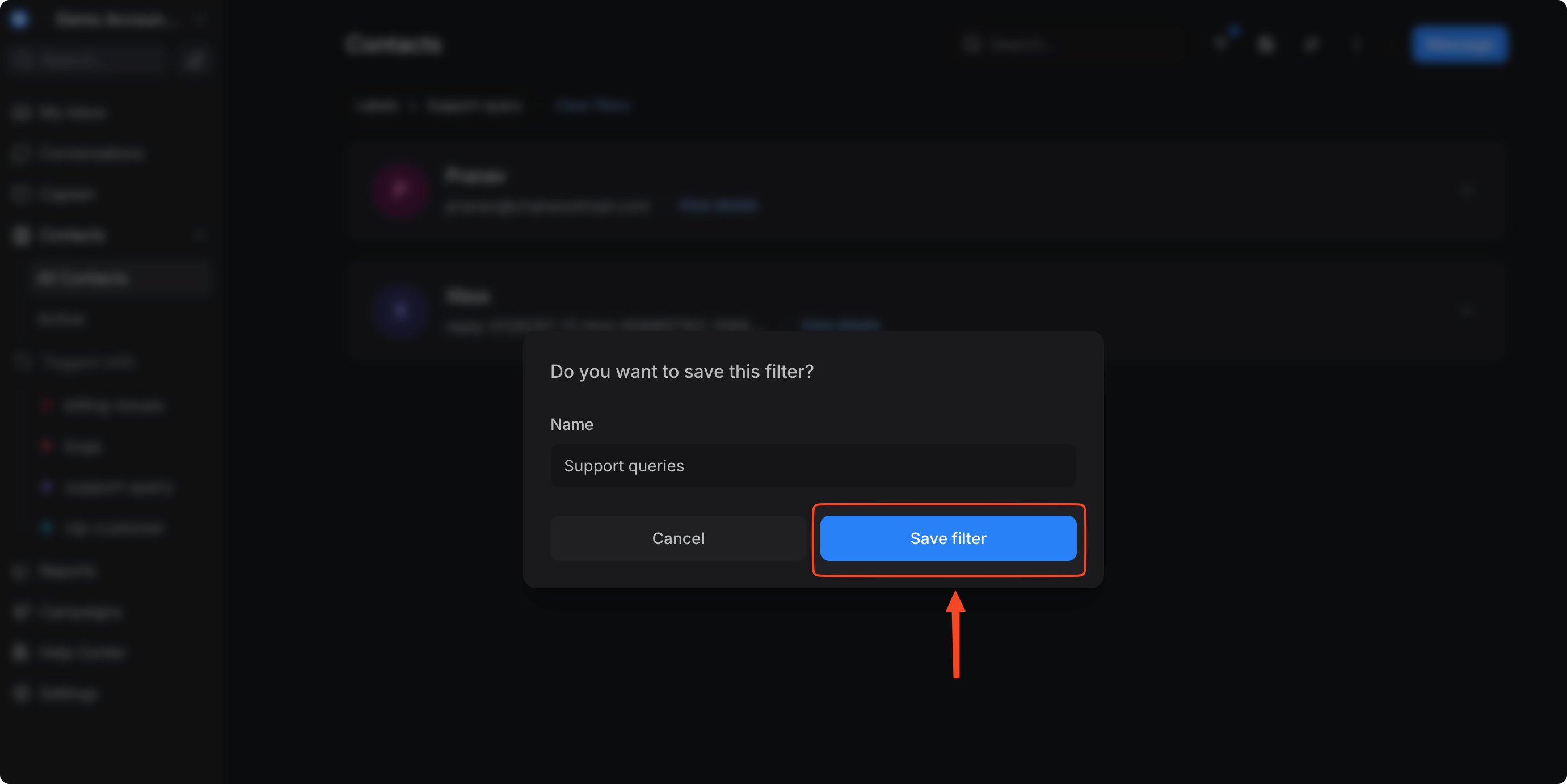Collapse the Contacts section chevron
The height and width of the screenshot is (784, 1567).
(x=199, y=235)
